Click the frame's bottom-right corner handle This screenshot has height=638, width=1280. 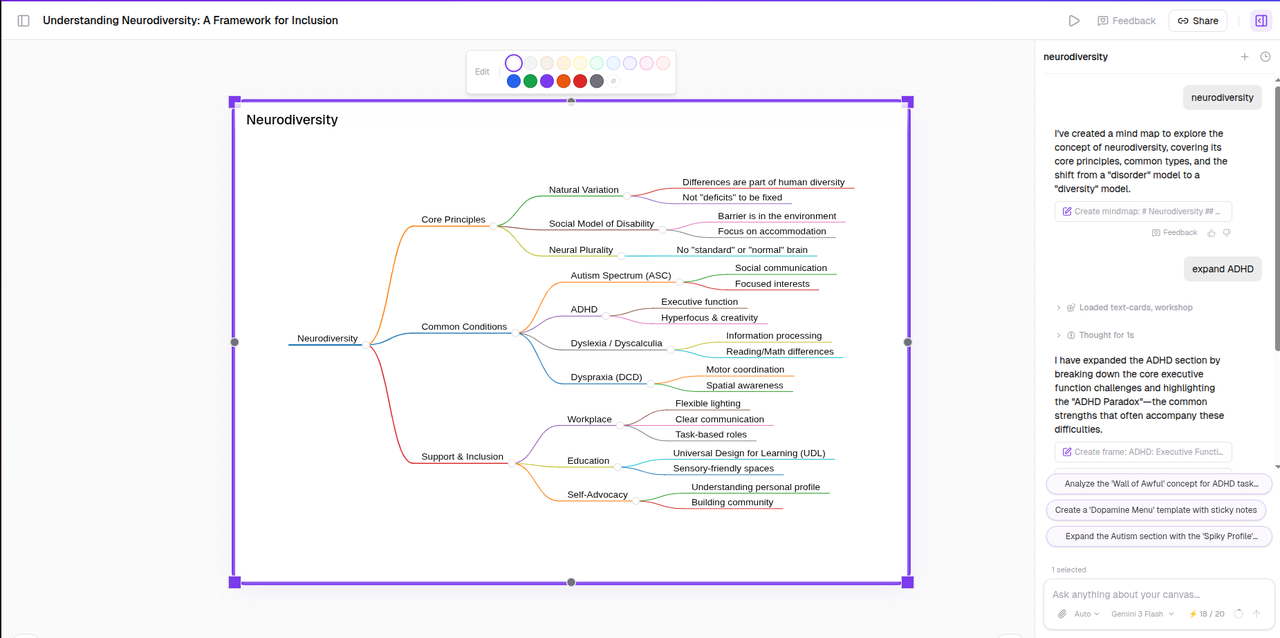(908, 582)
